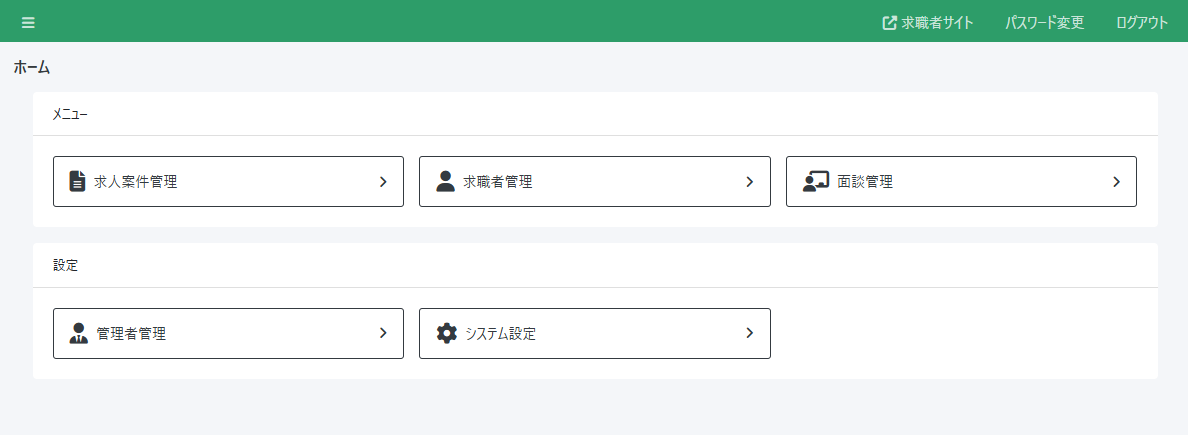Open the システム設定 settings card
The image size is (1188, 435).
594,333
